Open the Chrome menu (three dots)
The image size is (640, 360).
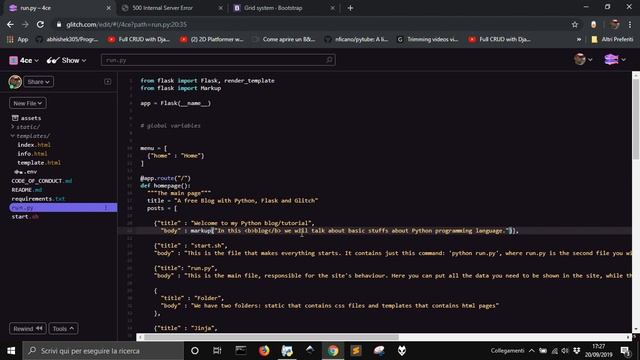[x=630, y=24]
